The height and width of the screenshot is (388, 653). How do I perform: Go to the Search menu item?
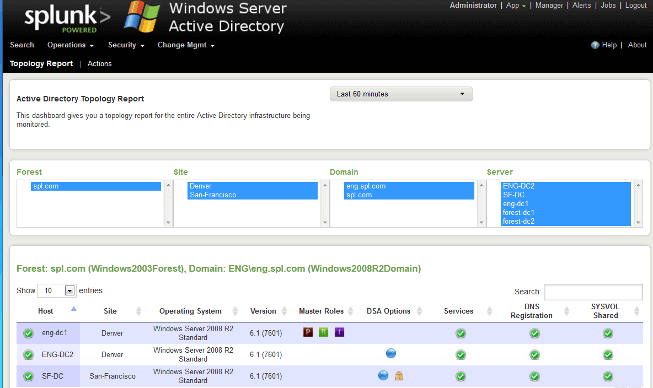[22, 45]
